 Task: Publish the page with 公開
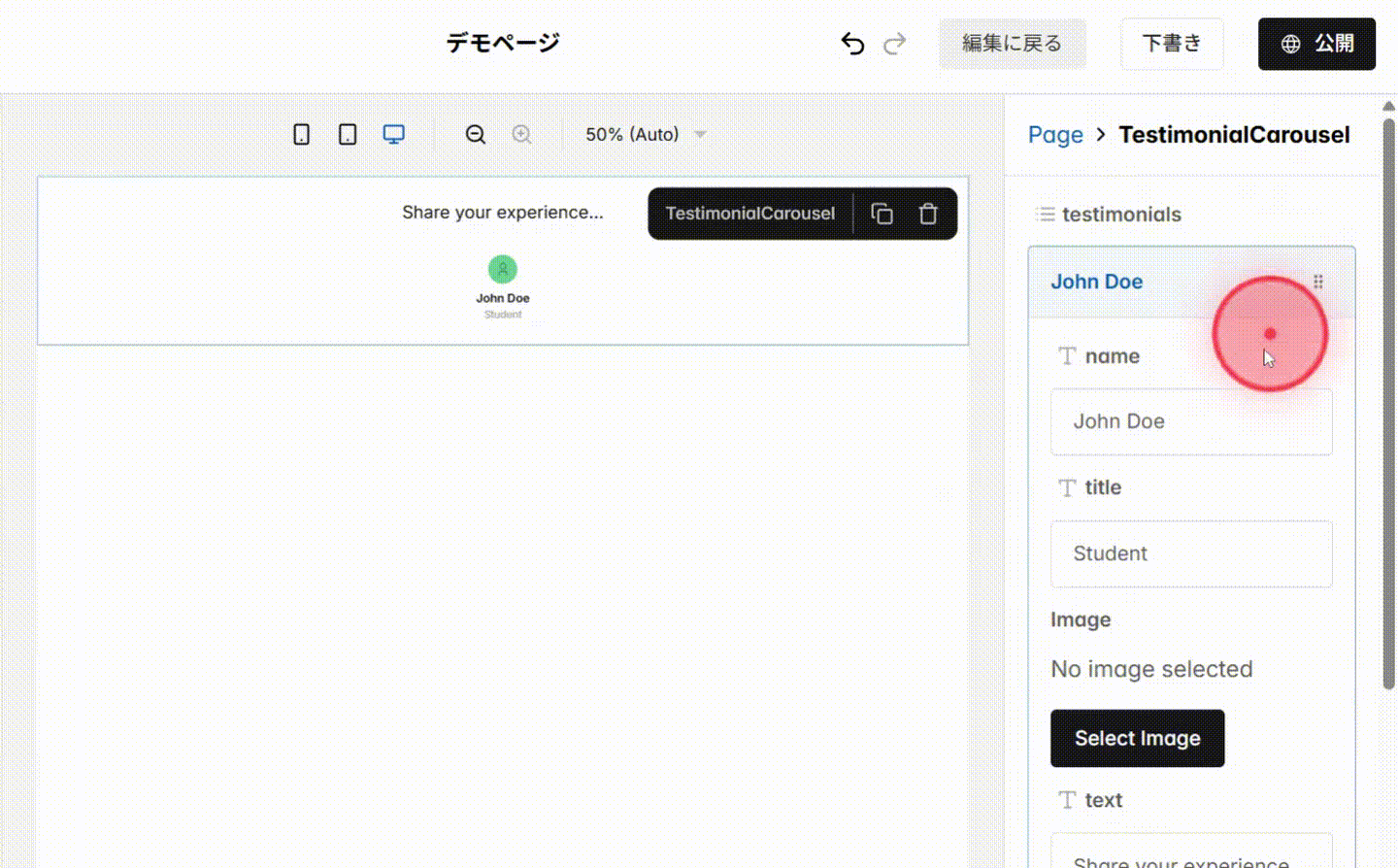(x=1316, y=44)
